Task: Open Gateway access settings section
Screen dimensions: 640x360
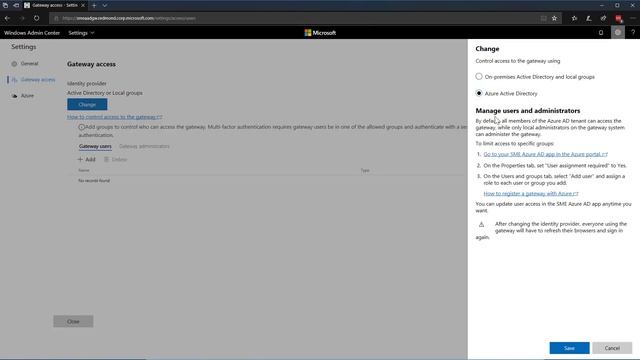Action: click(x=38, y=80)
